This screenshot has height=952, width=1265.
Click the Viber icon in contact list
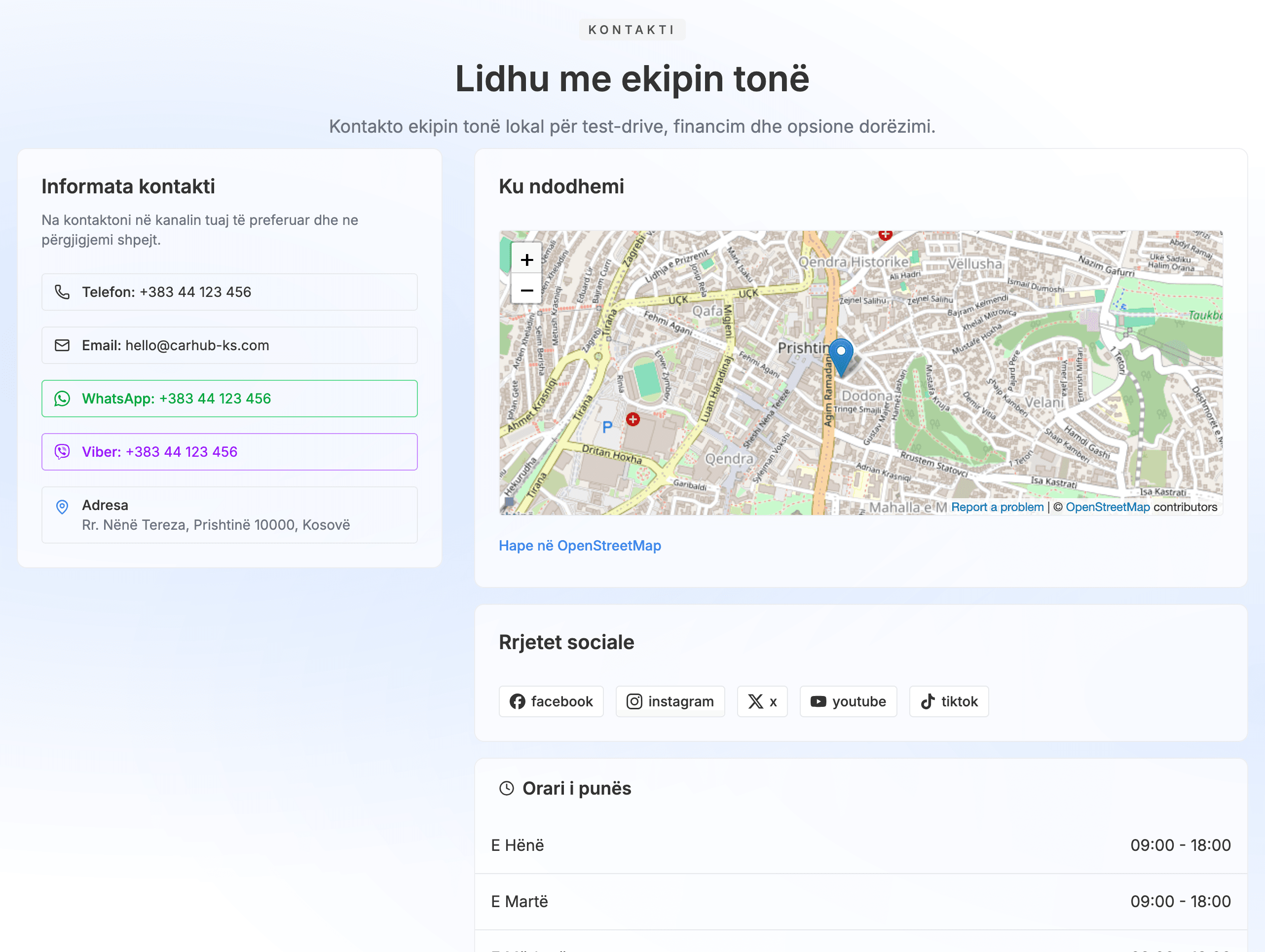coord(62,452)
